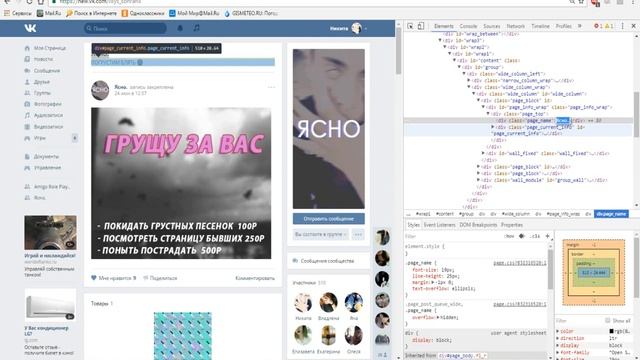The height and width of the screenshot is (360, 640).
Task: Open the ЯСНО community cover photo
Action: [x=329, y=129]
